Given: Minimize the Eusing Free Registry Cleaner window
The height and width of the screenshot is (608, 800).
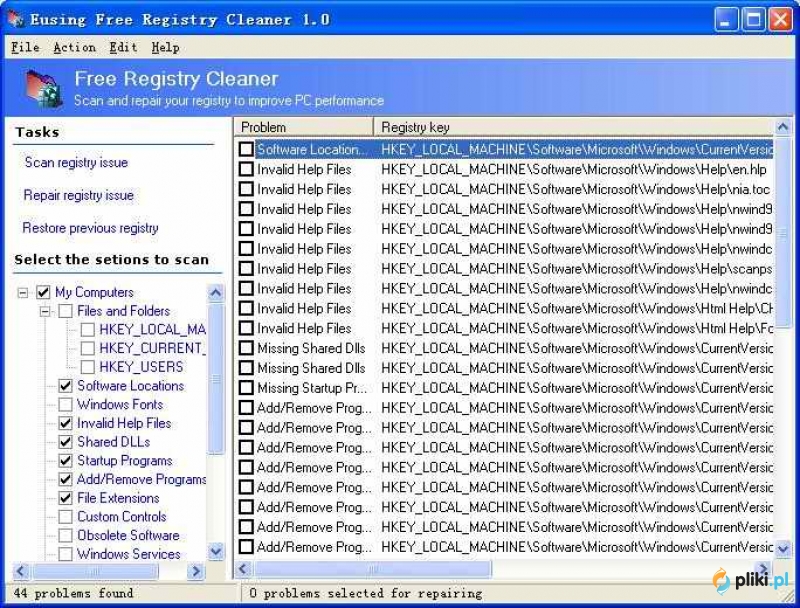Looking at the screenshot, I should (x=726, y=20).
